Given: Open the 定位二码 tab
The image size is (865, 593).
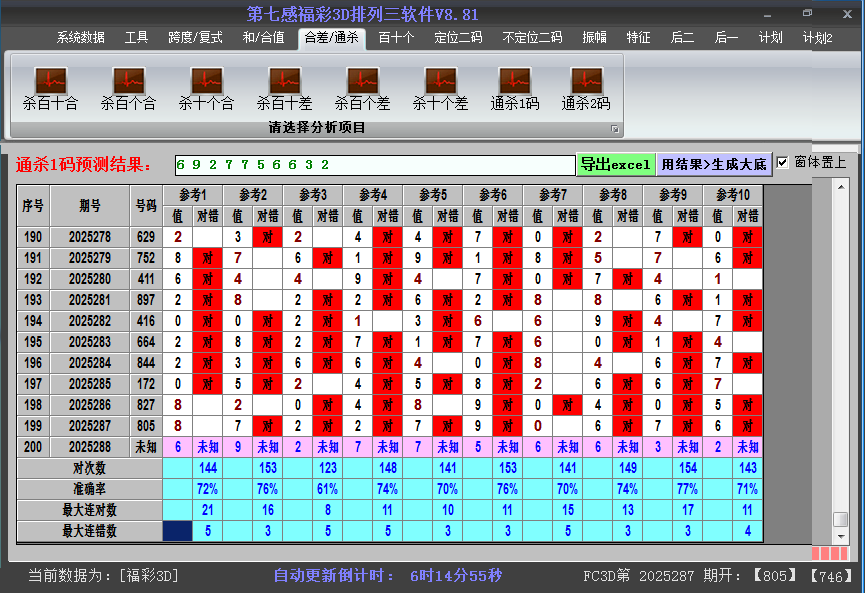Looking at the screenshot, I should point(458,38).
